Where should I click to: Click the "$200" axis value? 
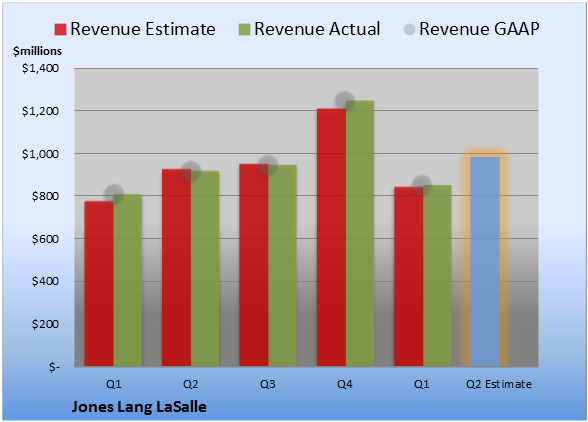coord(45,324)
